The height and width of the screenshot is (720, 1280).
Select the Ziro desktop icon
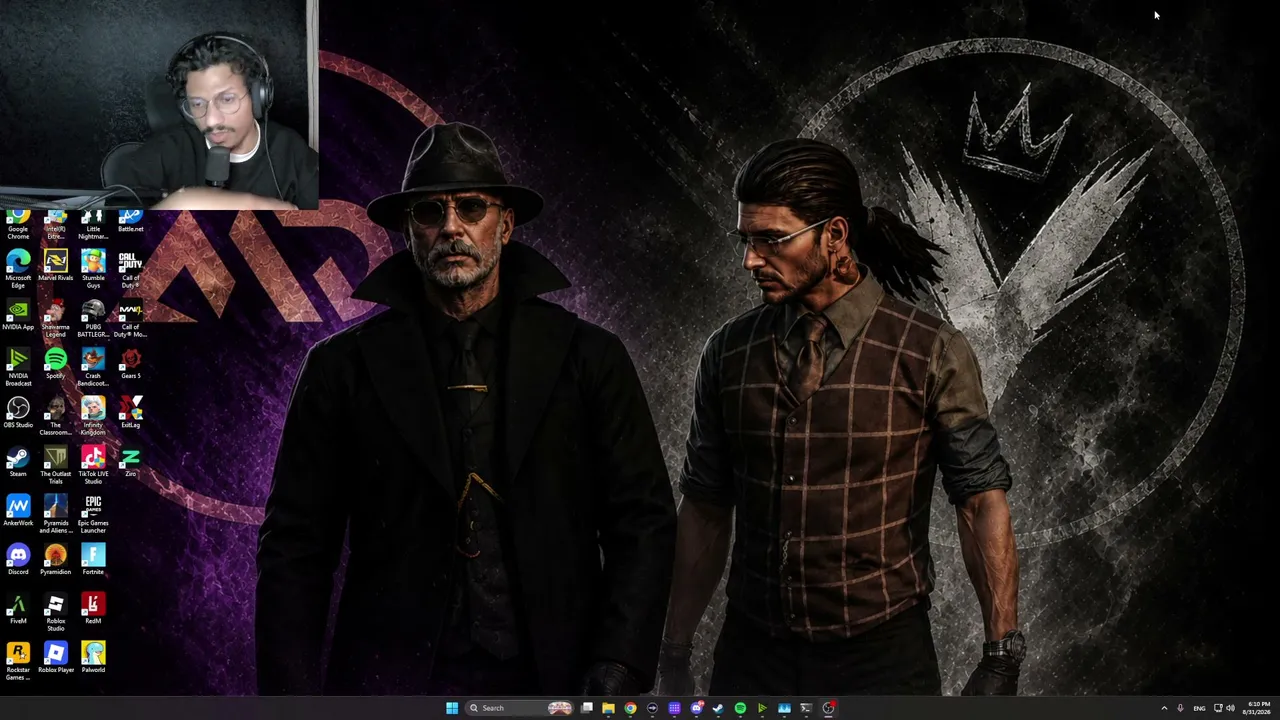coord(130,461)
